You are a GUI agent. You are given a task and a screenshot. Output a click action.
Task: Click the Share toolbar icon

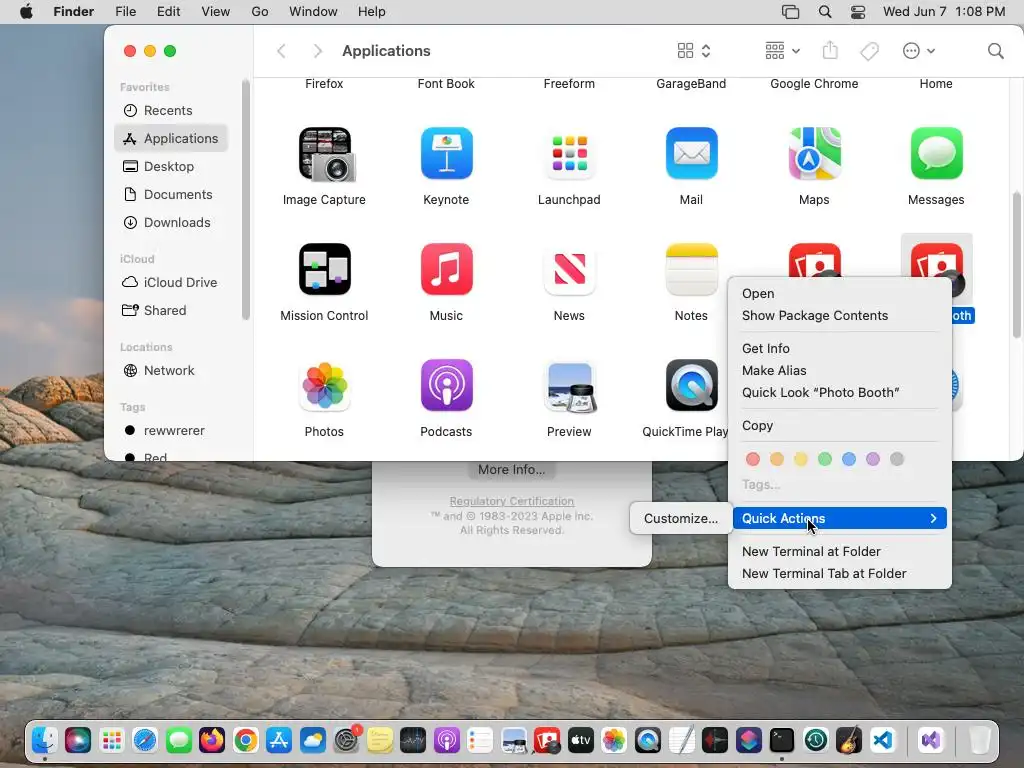(x=830, y=50)
